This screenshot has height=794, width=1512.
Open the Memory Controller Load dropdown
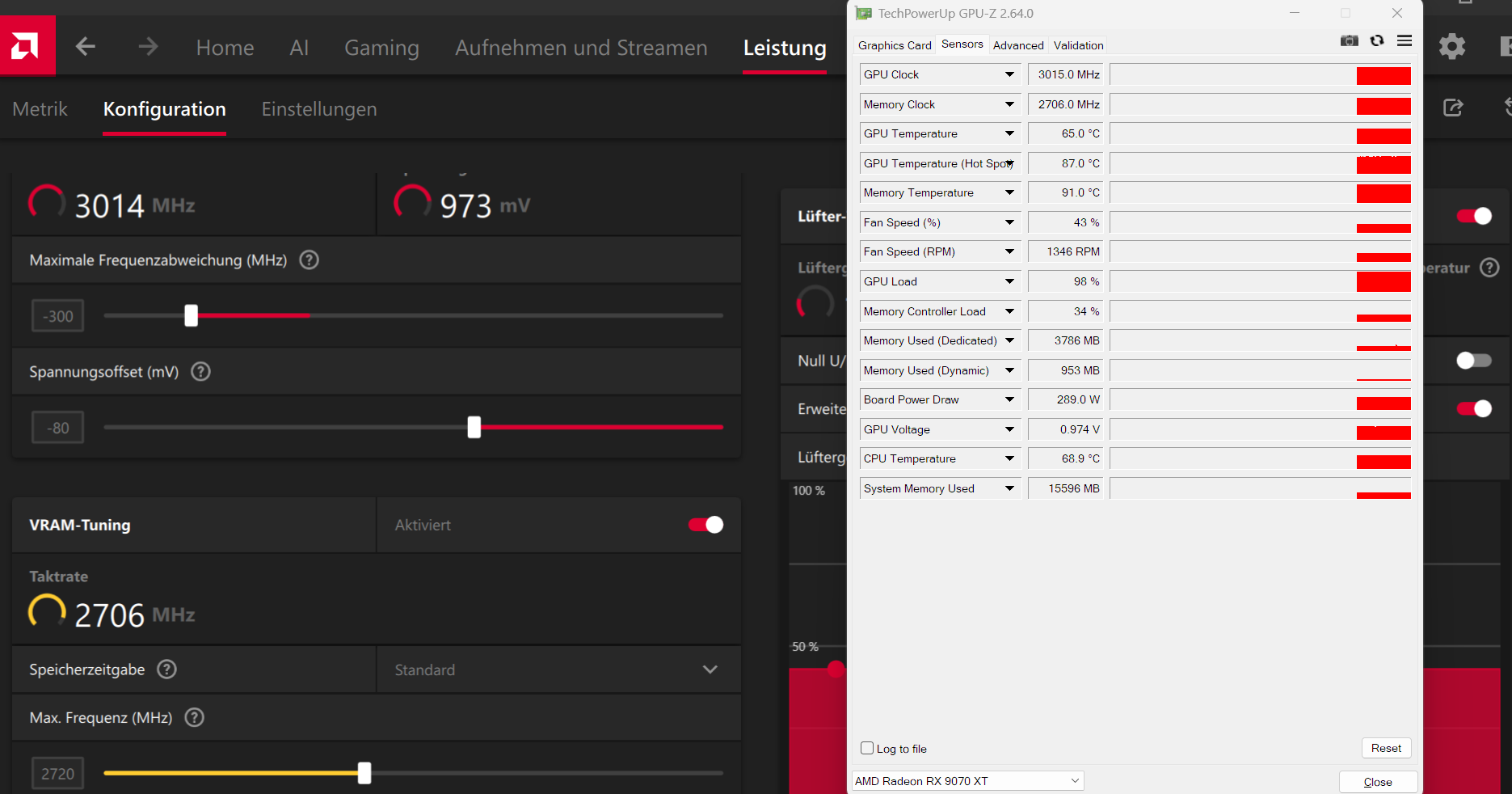point(1009,311)
